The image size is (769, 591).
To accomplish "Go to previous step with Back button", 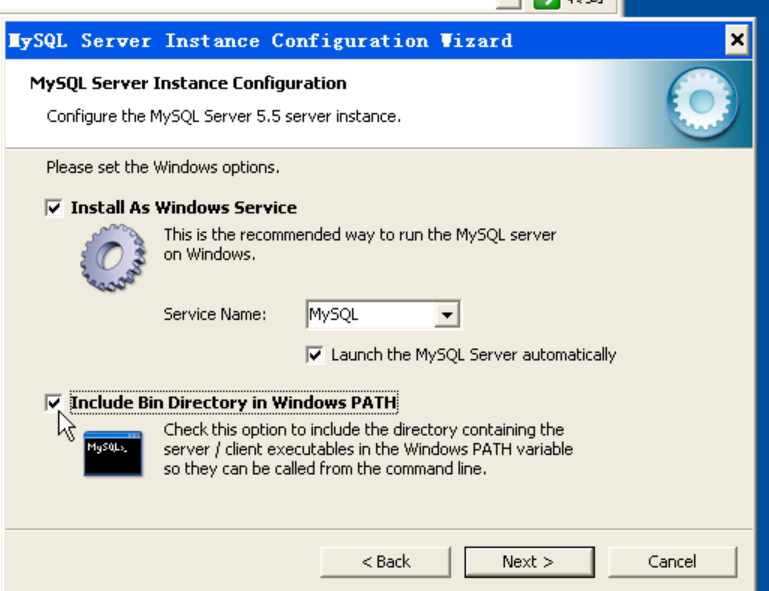I will (385, 562).
